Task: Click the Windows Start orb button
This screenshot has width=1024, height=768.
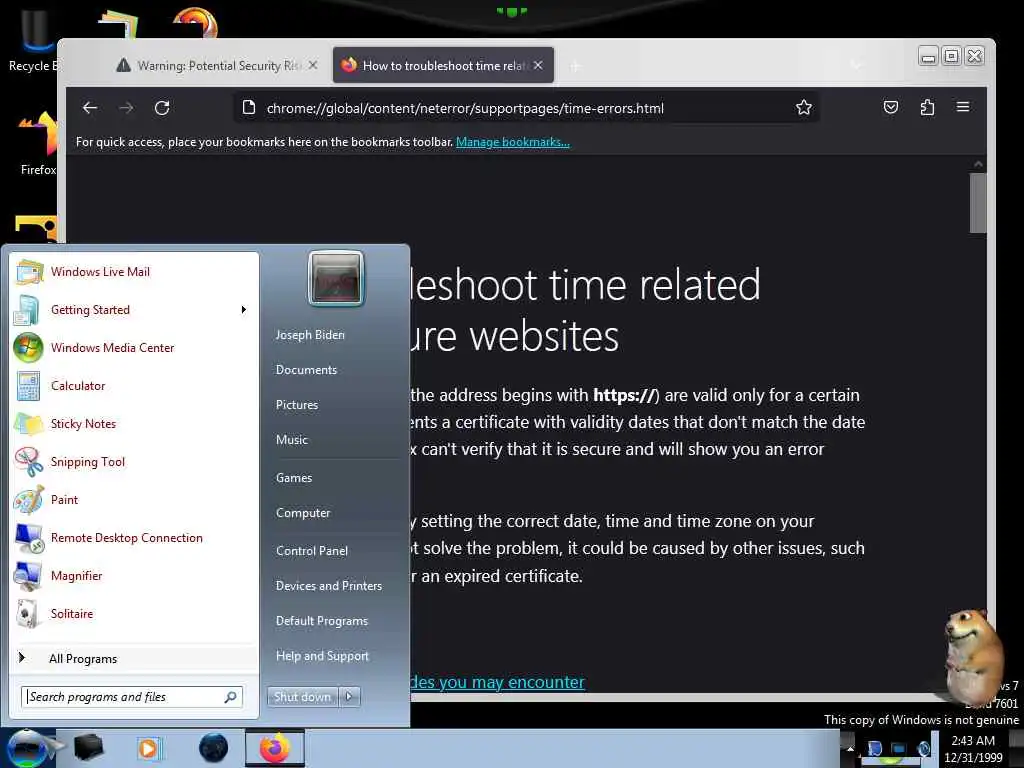Action: pyautogui.click(x=27, y=748)
